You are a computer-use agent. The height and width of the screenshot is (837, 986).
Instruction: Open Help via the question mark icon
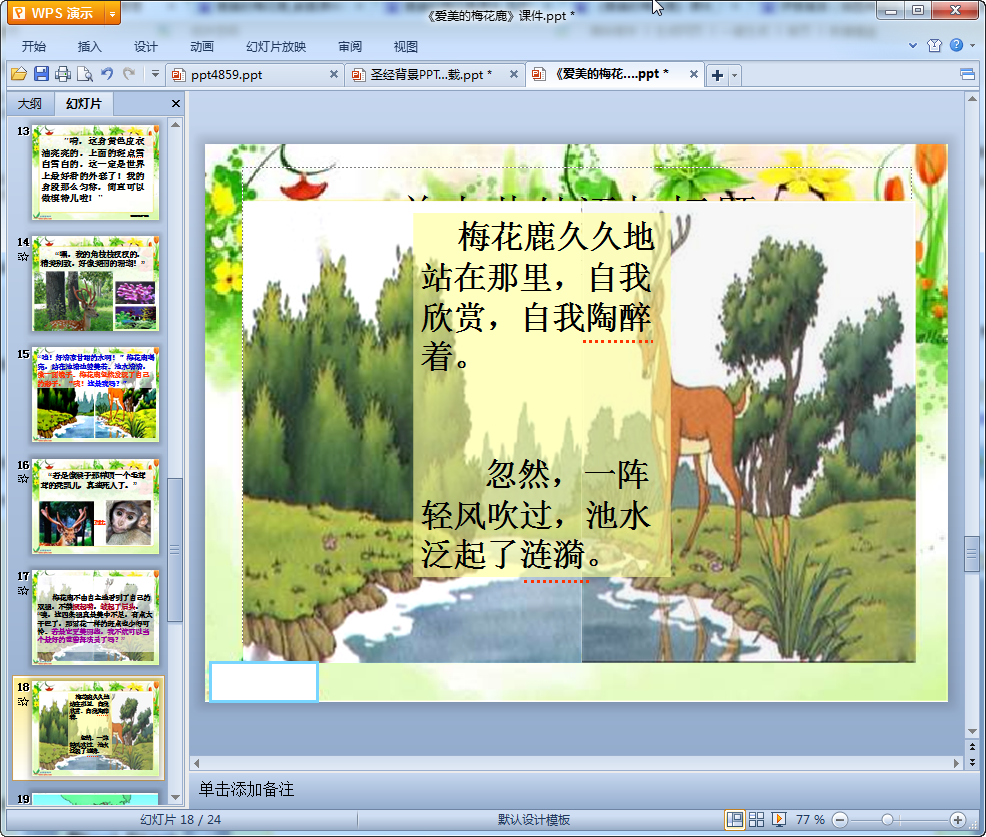pyautogui.click(x=956, y=45)
